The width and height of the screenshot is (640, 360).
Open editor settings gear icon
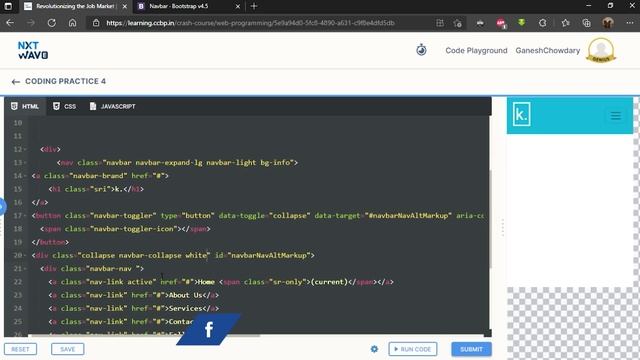point(374,349)
